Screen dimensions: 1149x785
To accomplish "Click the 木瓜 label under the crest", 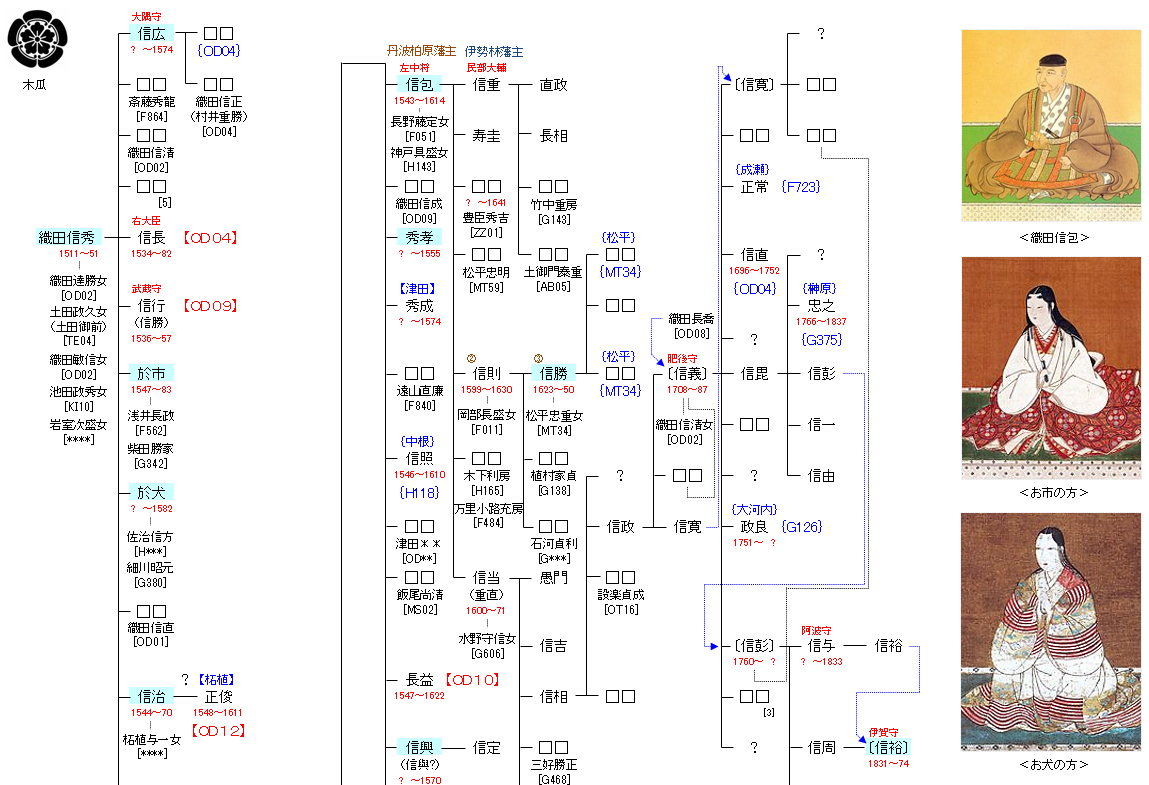I will pos(34,85).
